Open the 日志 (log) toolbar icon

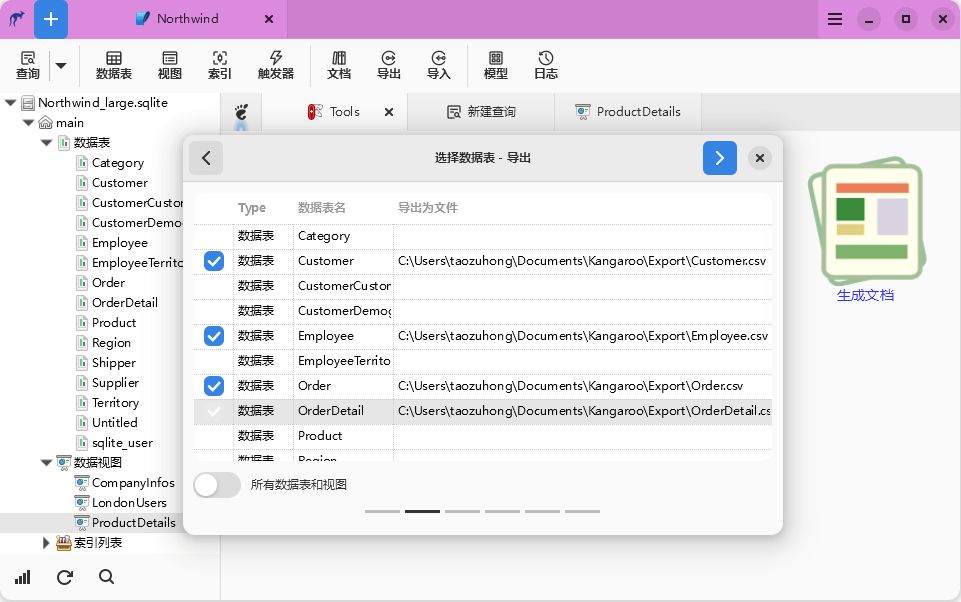coord(545,65)
